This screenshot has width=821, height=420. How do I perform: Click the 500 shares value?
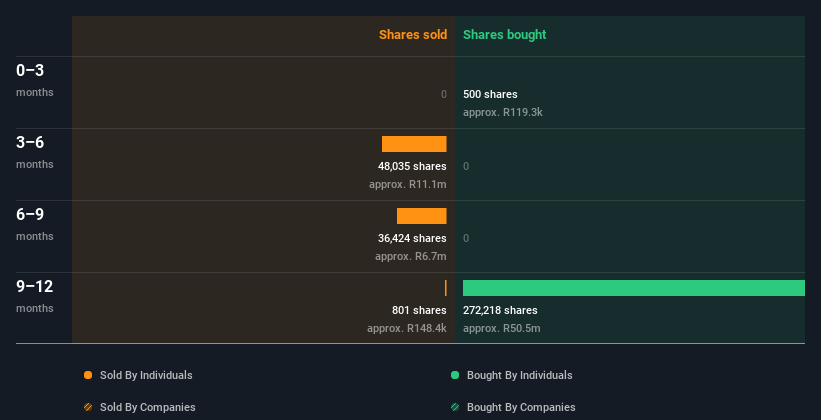(490, 94)
